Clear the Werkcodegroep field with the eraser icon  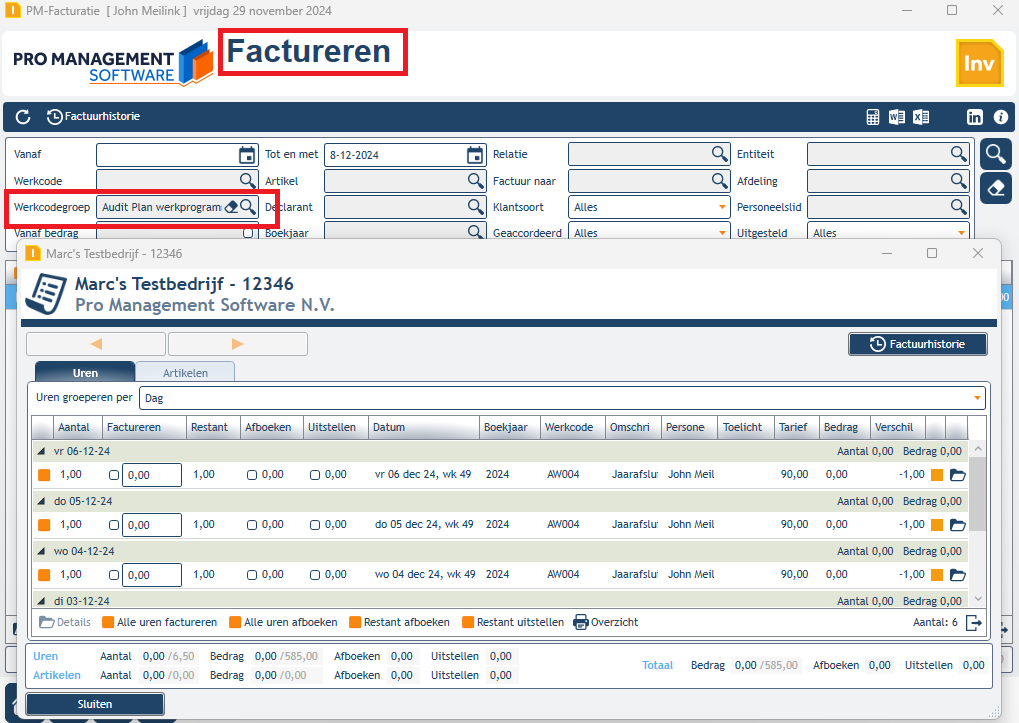[231, 207]
